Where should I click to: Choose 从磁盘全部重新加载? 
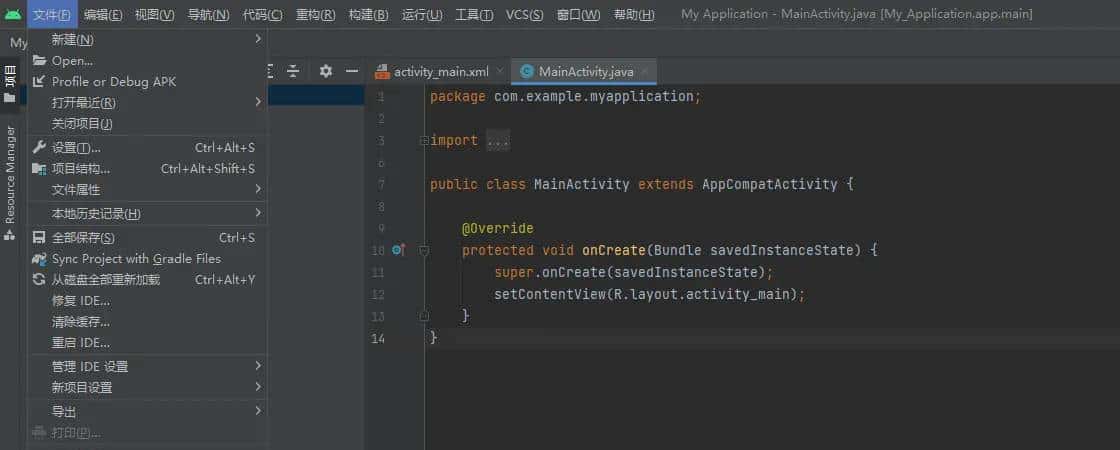pyautogui.click(x=147, y=279)
